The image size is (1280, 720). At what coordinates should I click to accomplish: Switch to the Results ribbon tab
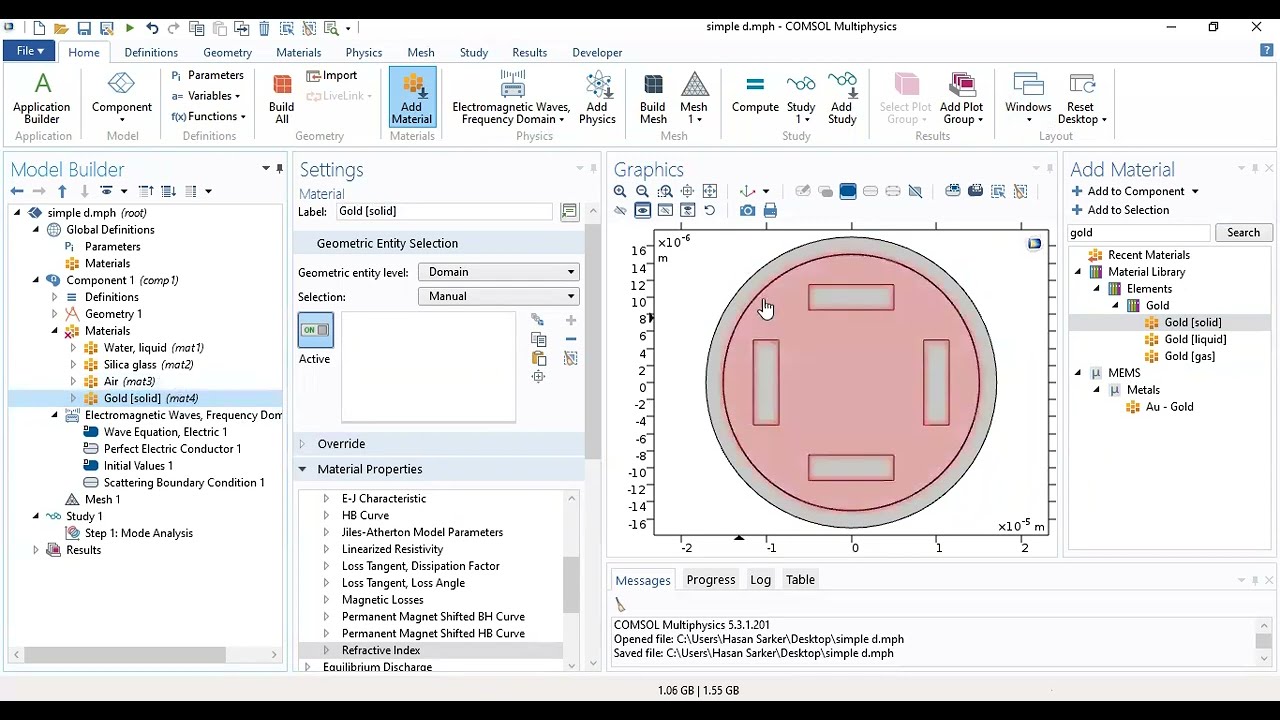(529, 52)
